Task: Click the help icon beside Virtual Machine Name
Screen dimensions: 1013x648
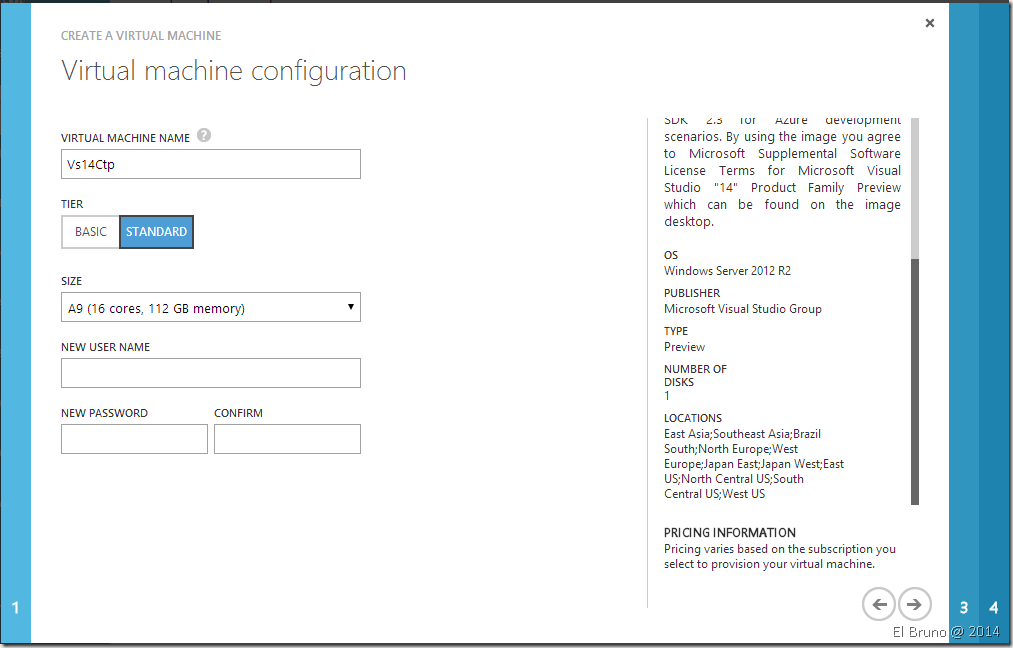Action: click(x=204, y=136)
